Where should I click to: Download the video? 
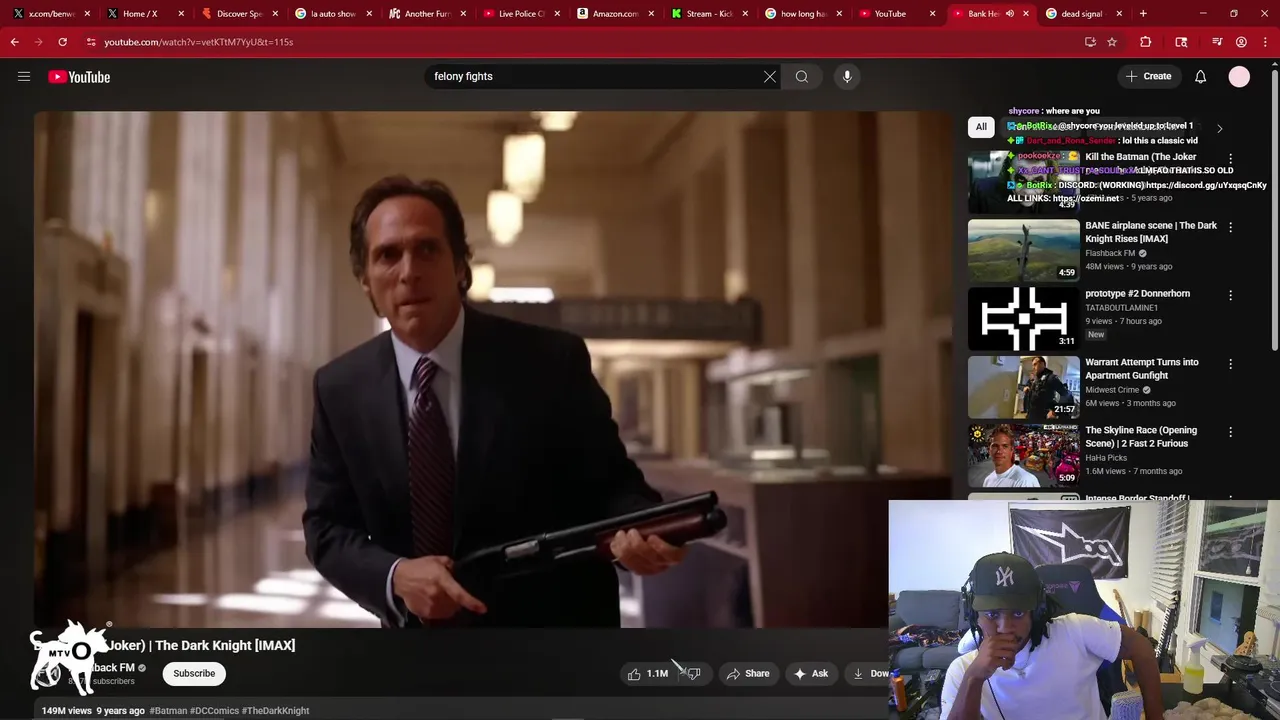(x=868, y=674)
